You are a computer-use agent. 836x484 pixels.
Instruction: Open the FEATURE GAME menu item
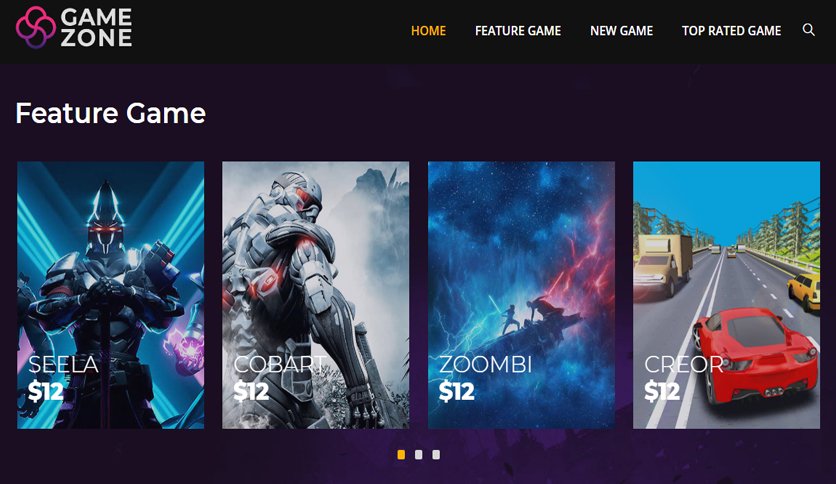pos(518,31)
